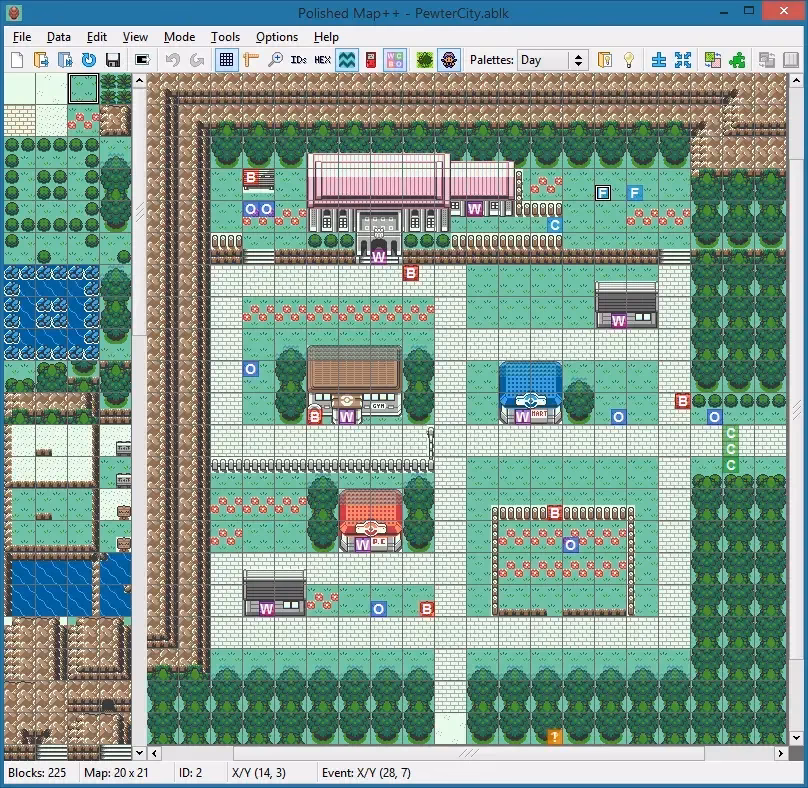Click the gray panel layout icon
The image size is (808, 788).
pos(791,60)
